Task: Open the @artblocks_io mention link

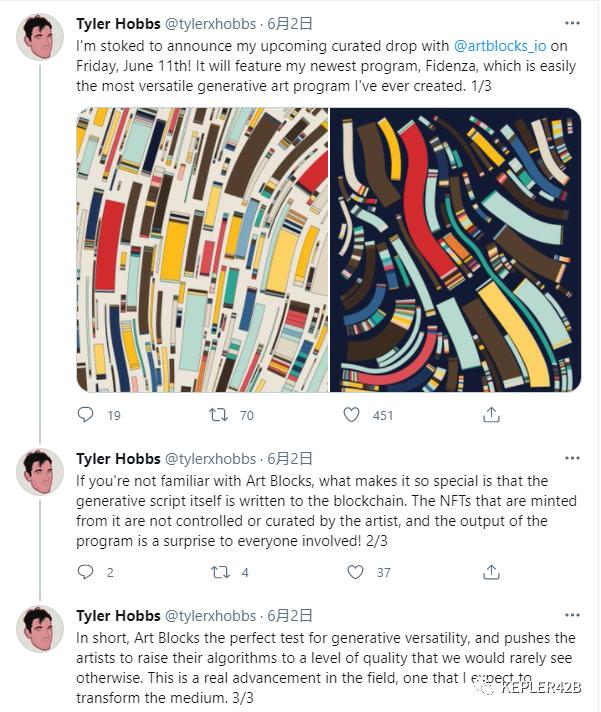Action: tap(500, 46)
